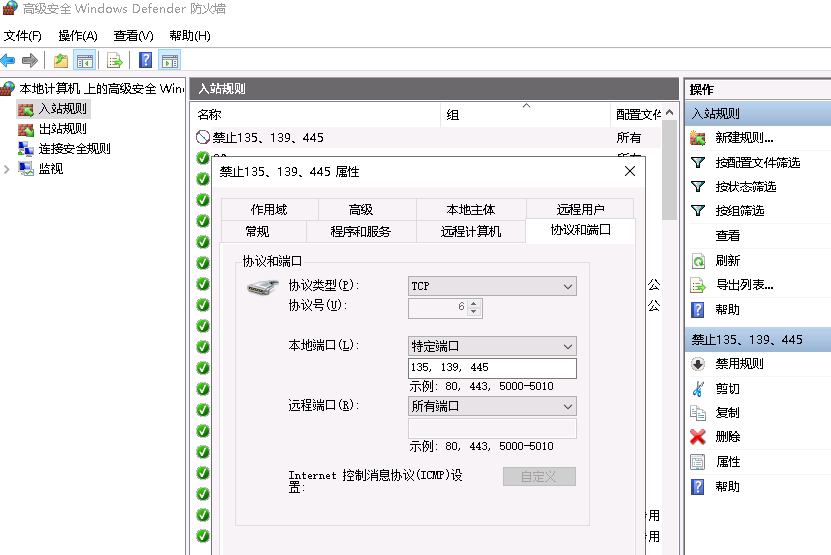
Task: Click the firewall icon of 本地计算机 root node
Action: (x=7, y=89)
